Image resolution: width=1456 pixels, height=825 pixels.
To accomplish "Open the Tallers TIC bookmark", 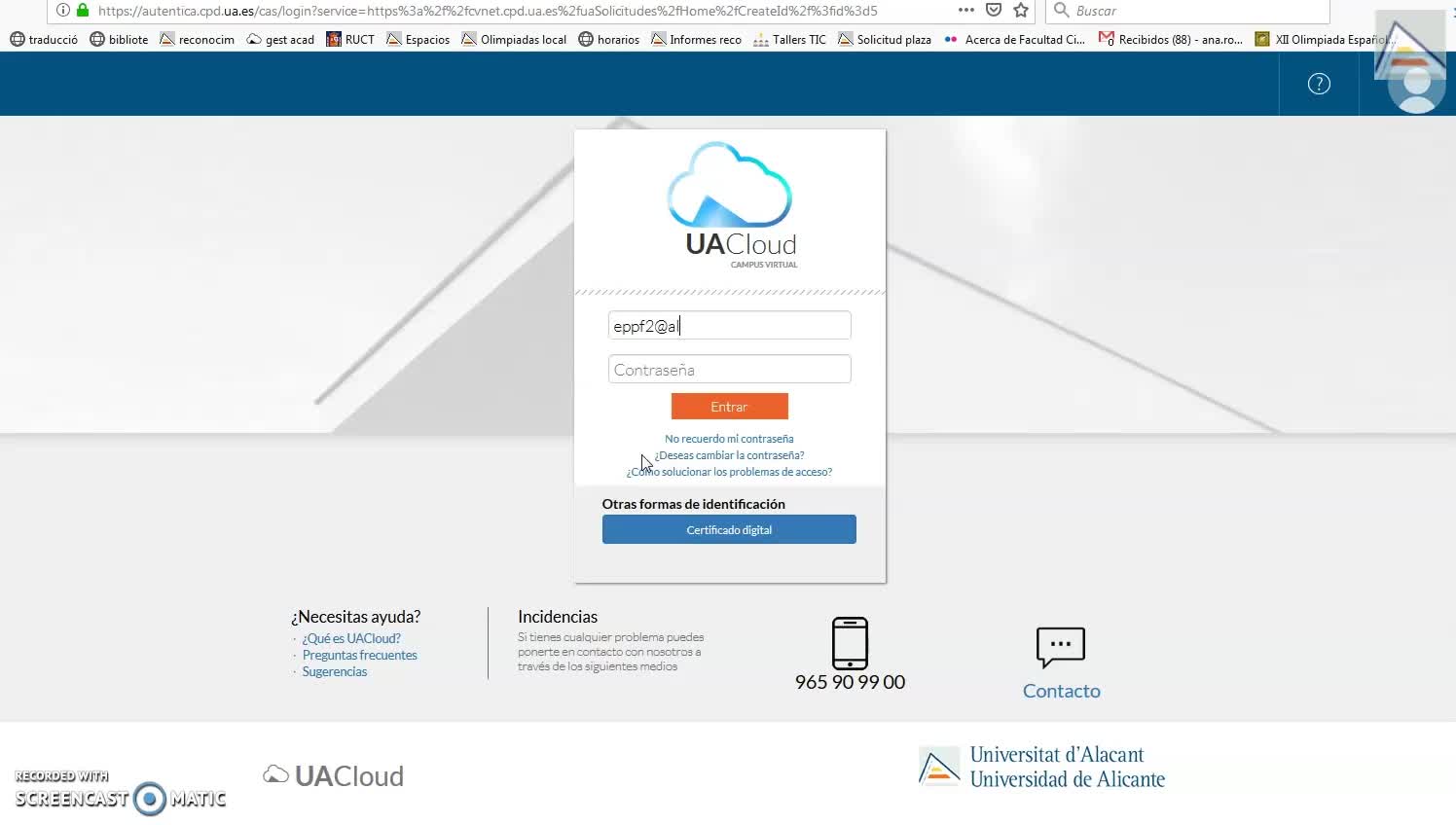I will coord(789,40).
